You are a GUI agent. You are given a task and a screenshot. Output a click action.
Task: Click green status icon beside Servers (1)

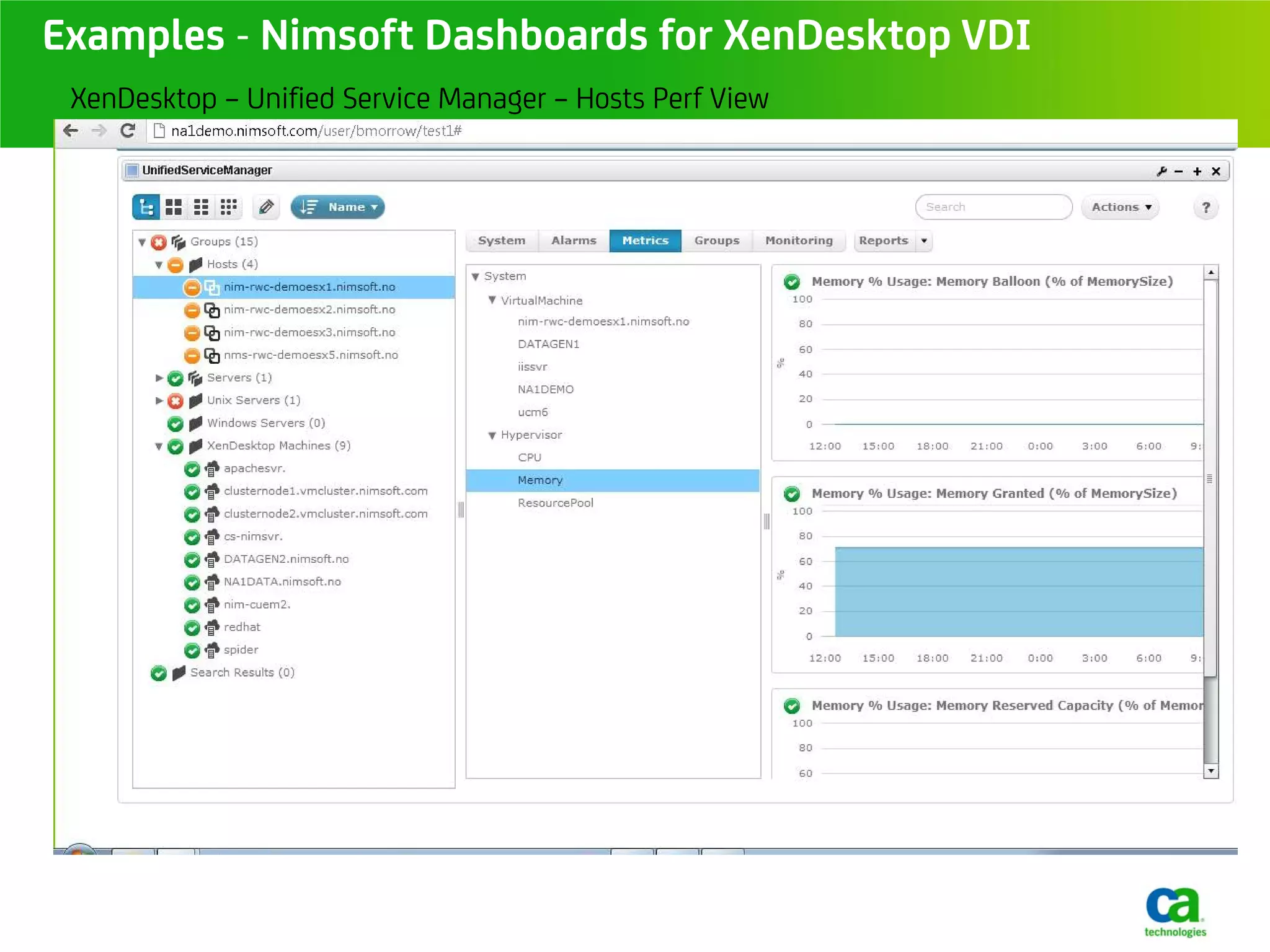coord(175,378)
